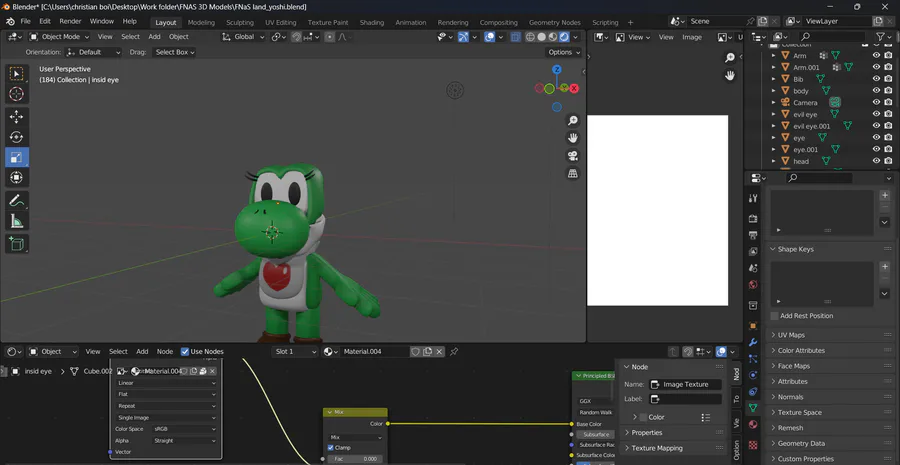Switch to the Modeling workspace tab
Viewport: 900px width, 465px height.
pyautogui.click(x=201, y=22)
